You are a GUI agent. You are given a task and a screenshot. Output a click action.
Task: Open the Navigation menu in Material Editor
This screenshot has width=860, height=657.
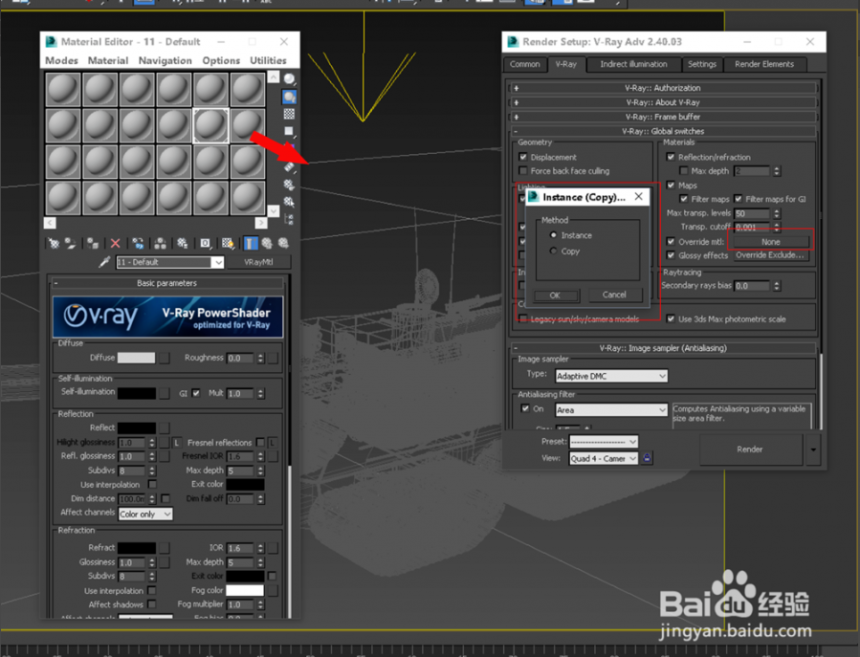click(x=165, y=60)
